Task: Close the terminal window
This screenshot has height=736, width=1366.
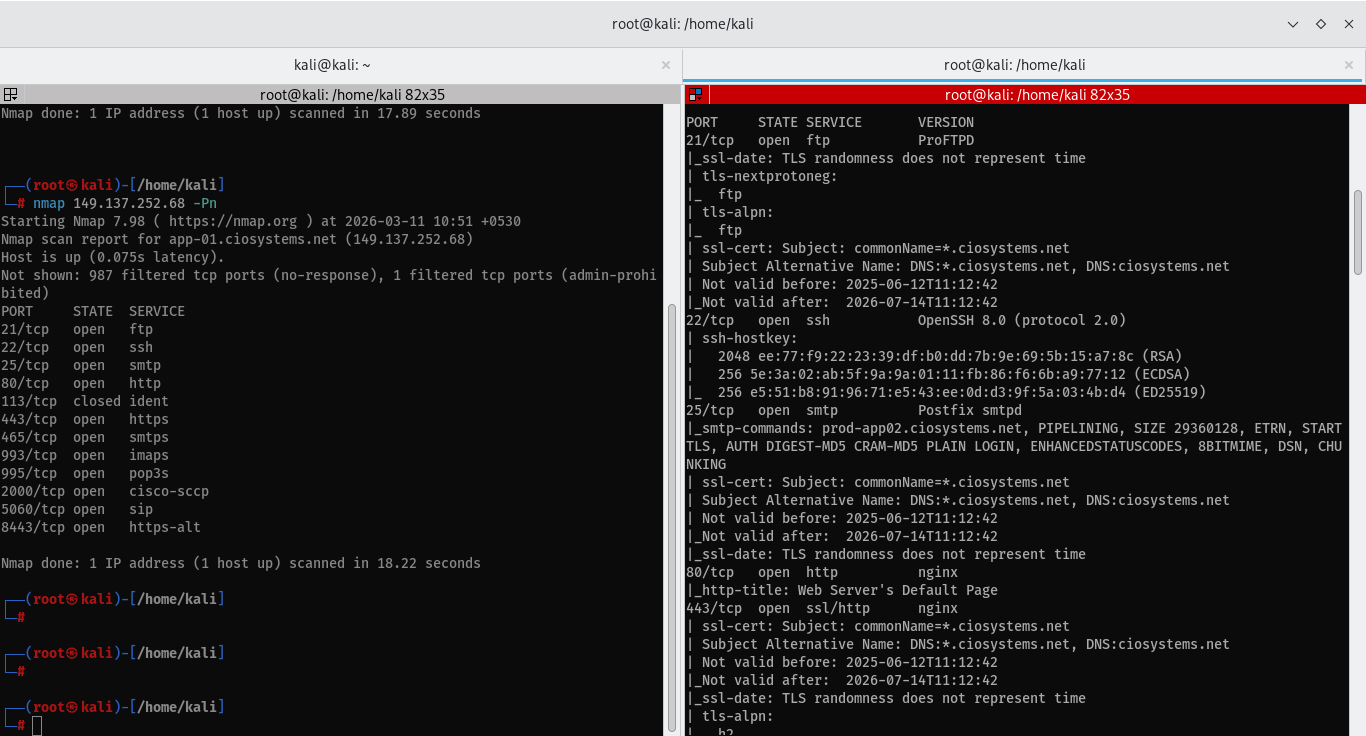Action: pos(1347,24)
